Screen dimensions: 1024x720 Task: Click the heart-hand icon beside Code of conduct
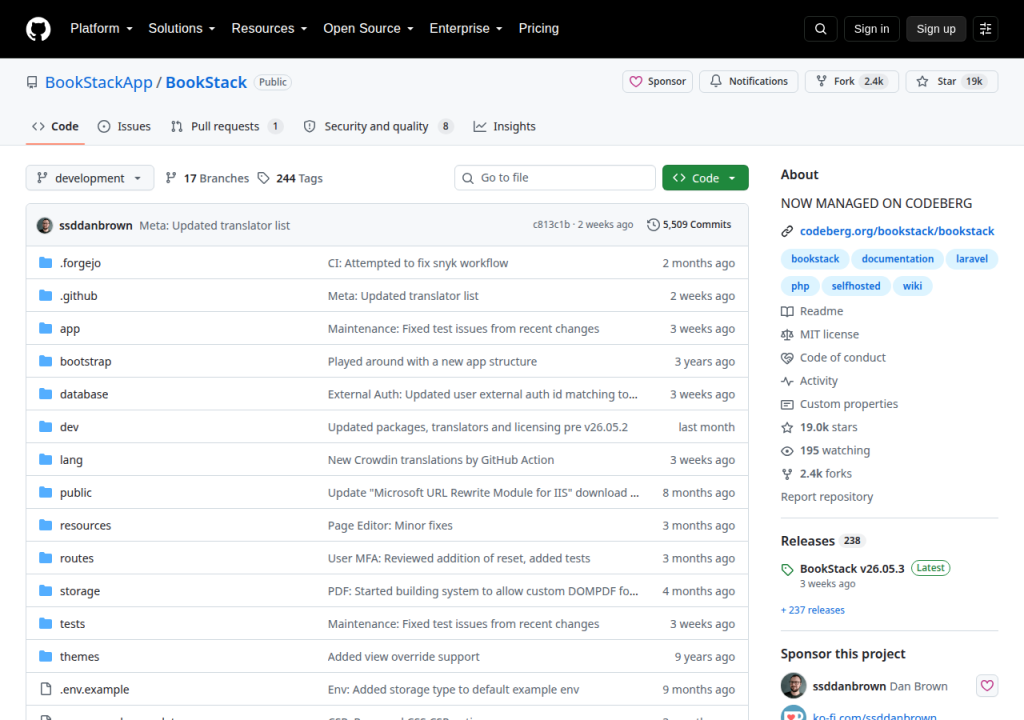pos(787,358)
